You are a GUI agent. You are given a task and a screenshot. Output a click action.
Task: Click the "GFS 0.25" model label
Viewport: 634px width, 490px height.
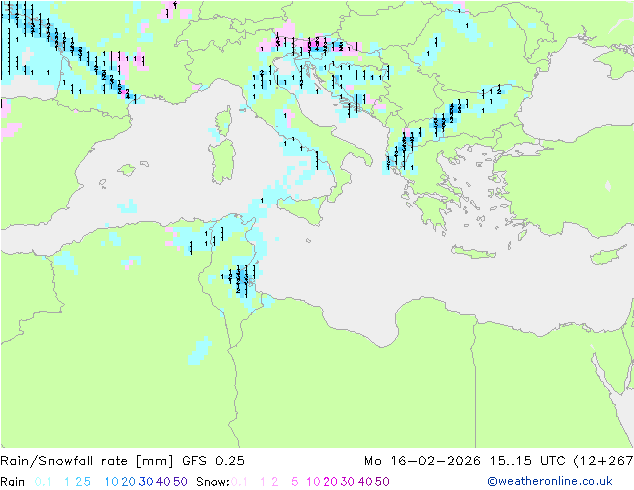pyautogui.click(x=213, y=461)
